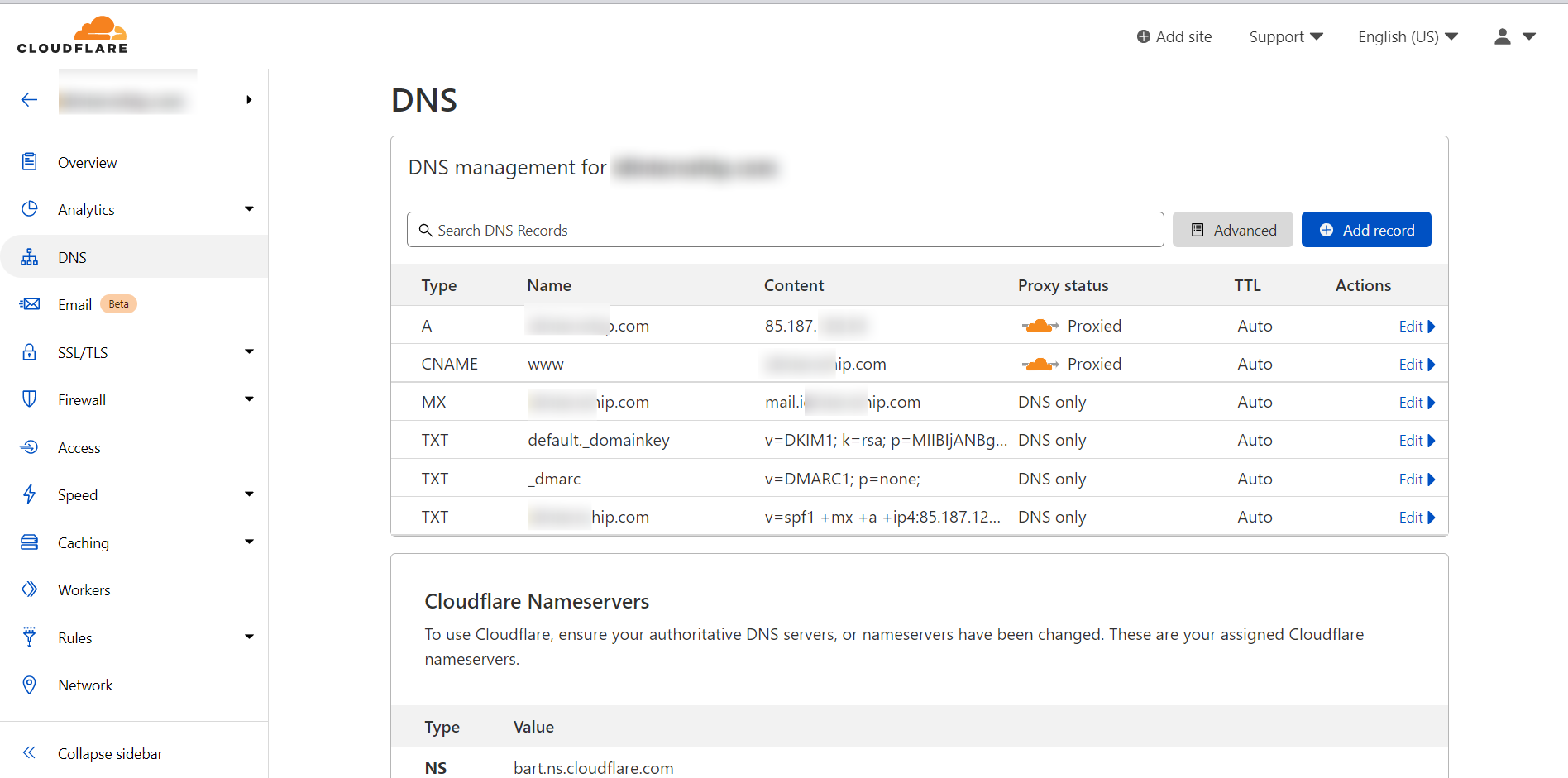This screenshot has height=778, width=1568.
Task: Open Email section in the sidebar
Action: point(74,305)
